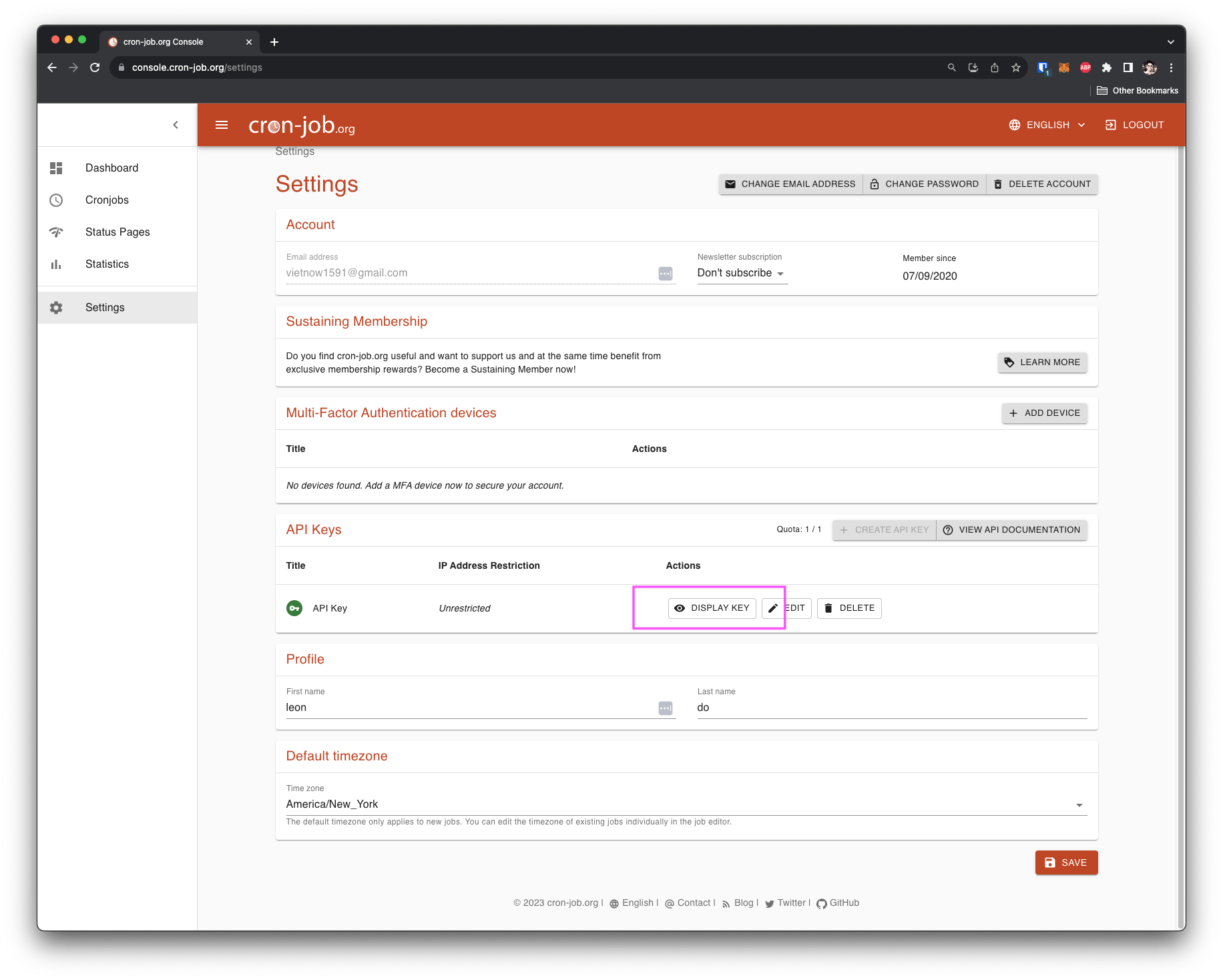Click the trash icon to delete the API key

coord(828,608)
